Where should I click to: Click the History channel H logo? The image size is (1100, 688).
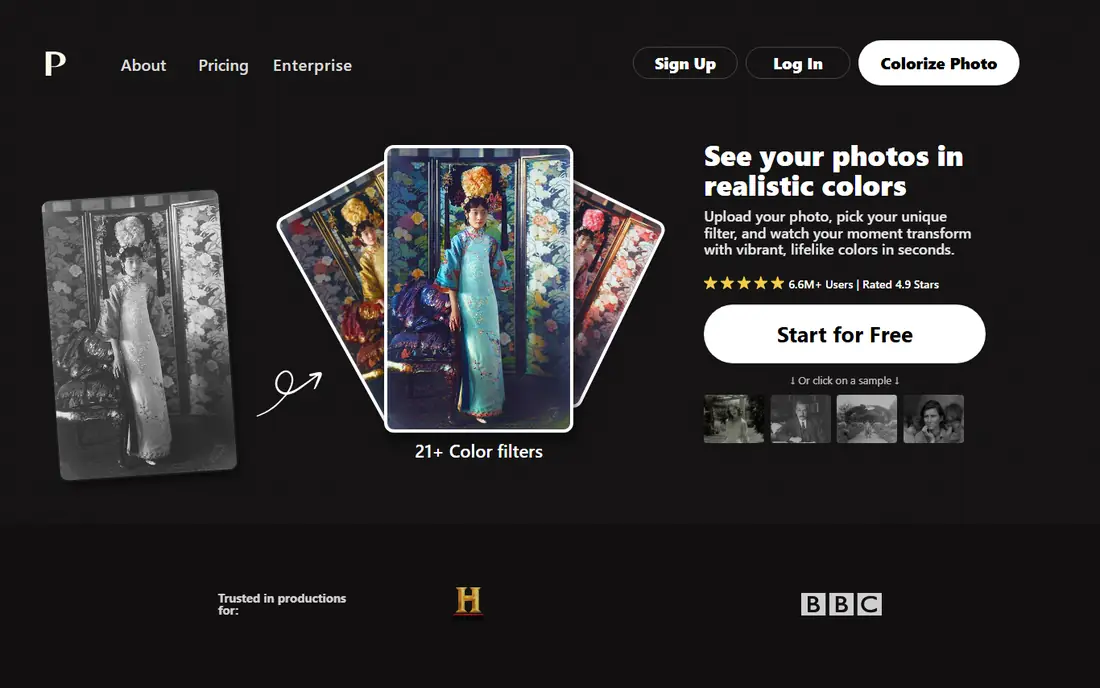[469, 601]
